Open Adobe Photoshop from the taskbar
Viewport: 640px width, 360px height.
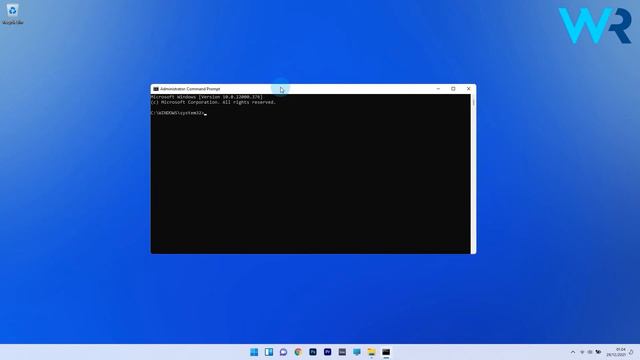pos(313,352)
